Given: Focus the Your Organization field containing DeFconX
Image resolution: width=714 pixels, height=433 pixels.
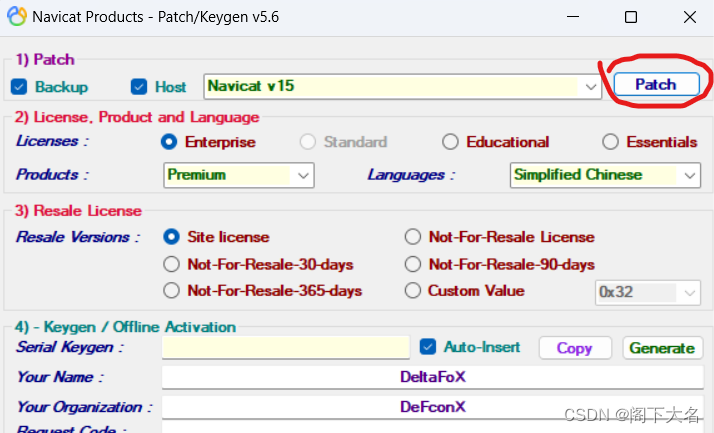Looking at the screenshot, I should tap(433, 407).
